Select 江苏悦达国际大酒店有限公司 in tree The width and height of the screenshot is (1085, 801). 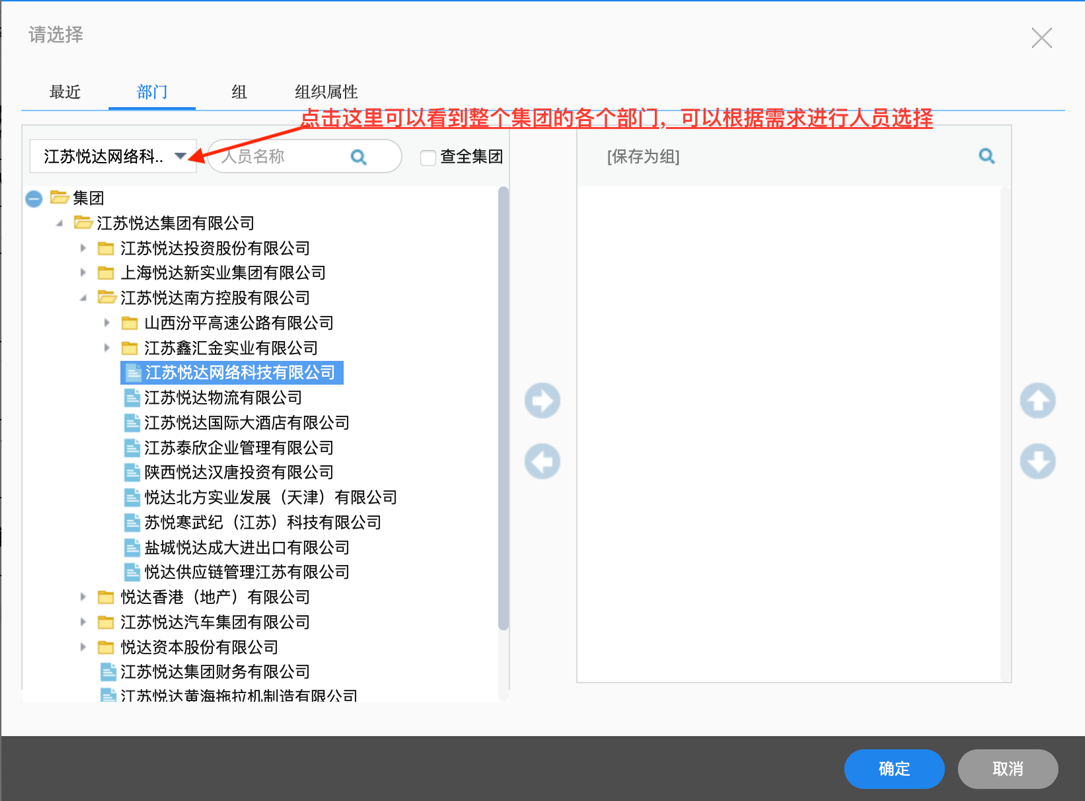pyautogui.click(x=246, y=422)
